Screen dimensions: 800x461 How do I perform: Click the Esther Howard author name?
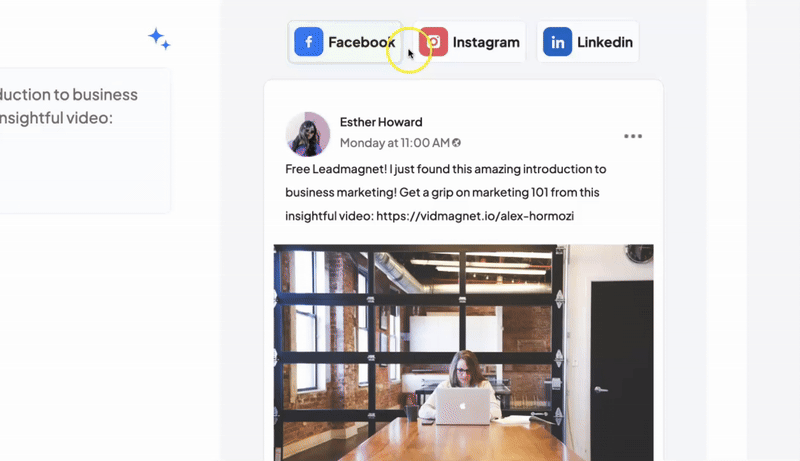pos(381,122)
